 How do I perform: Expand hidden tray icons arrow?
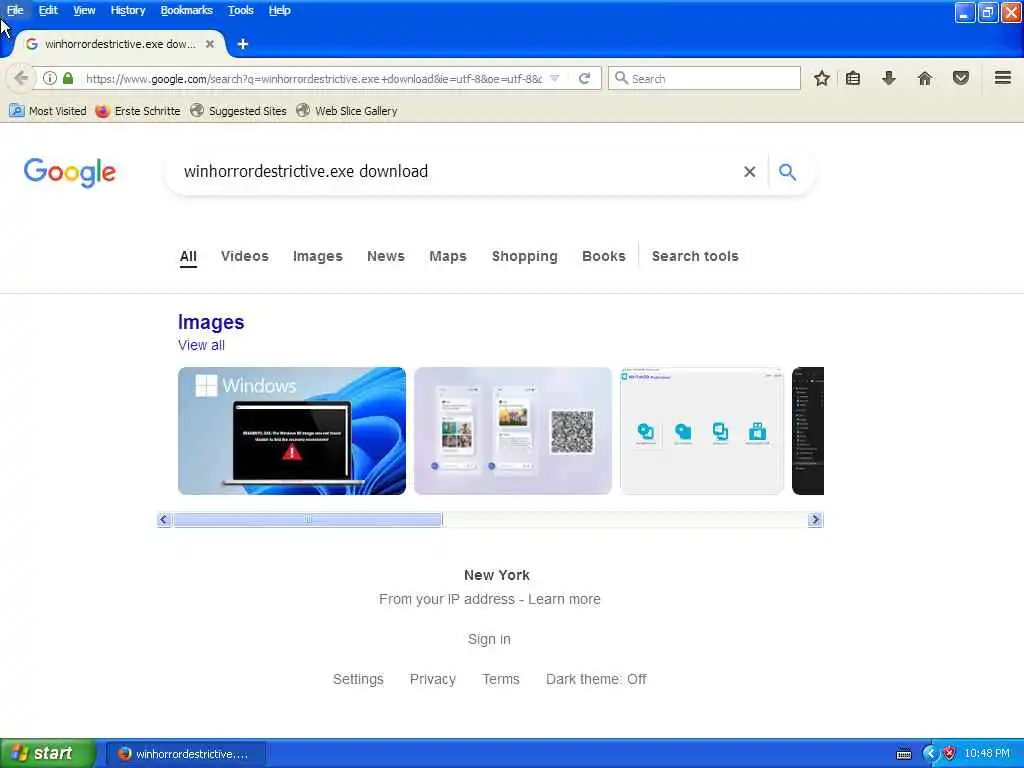coord(930,754)
